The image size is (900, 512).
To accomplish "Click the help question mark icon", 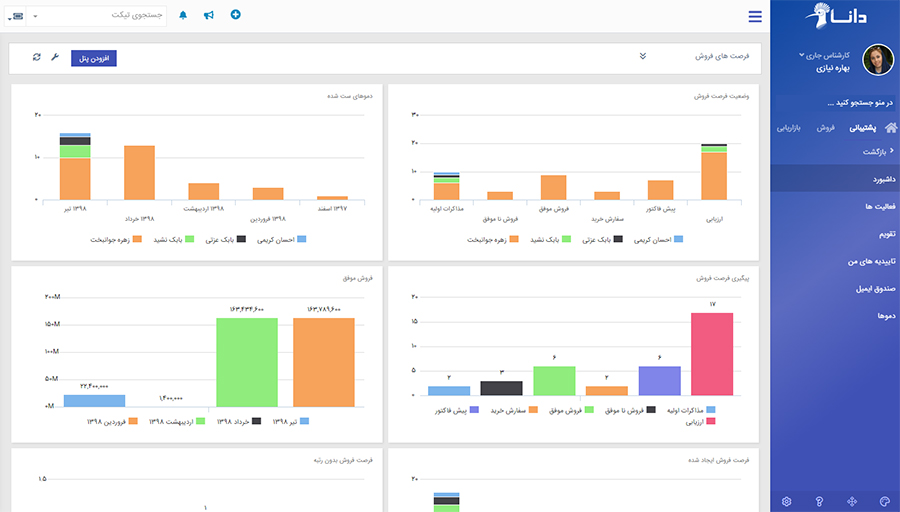I will [819, 501].
